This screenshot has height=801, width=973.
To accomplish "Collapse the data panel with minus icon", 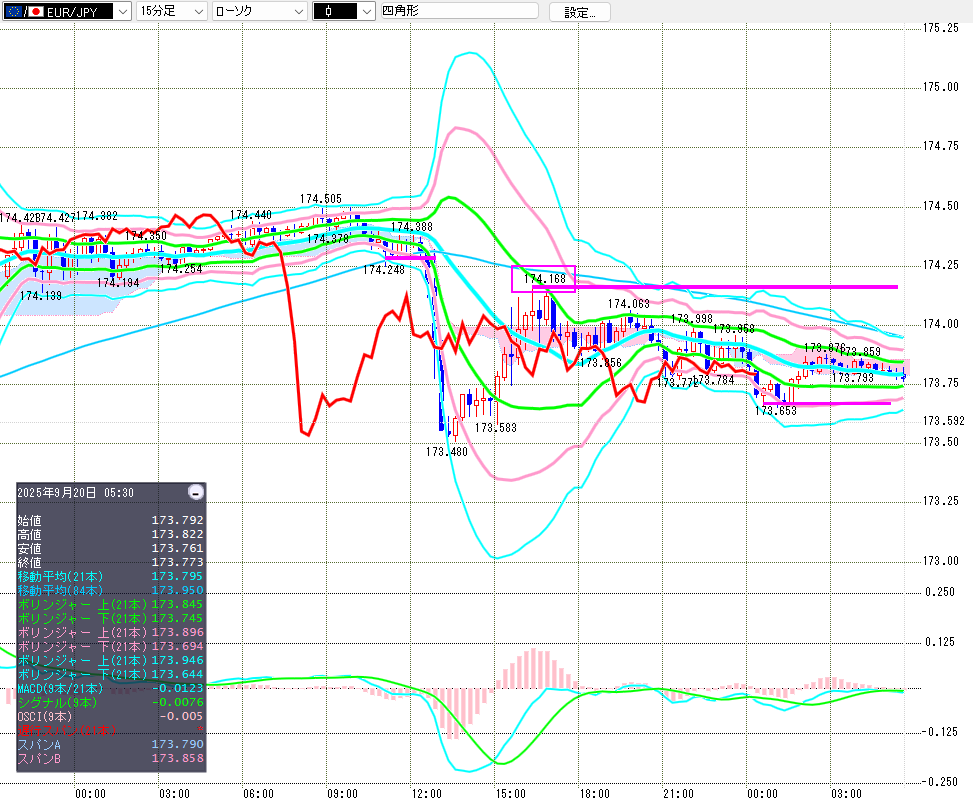I will click(x=196, y=492).
